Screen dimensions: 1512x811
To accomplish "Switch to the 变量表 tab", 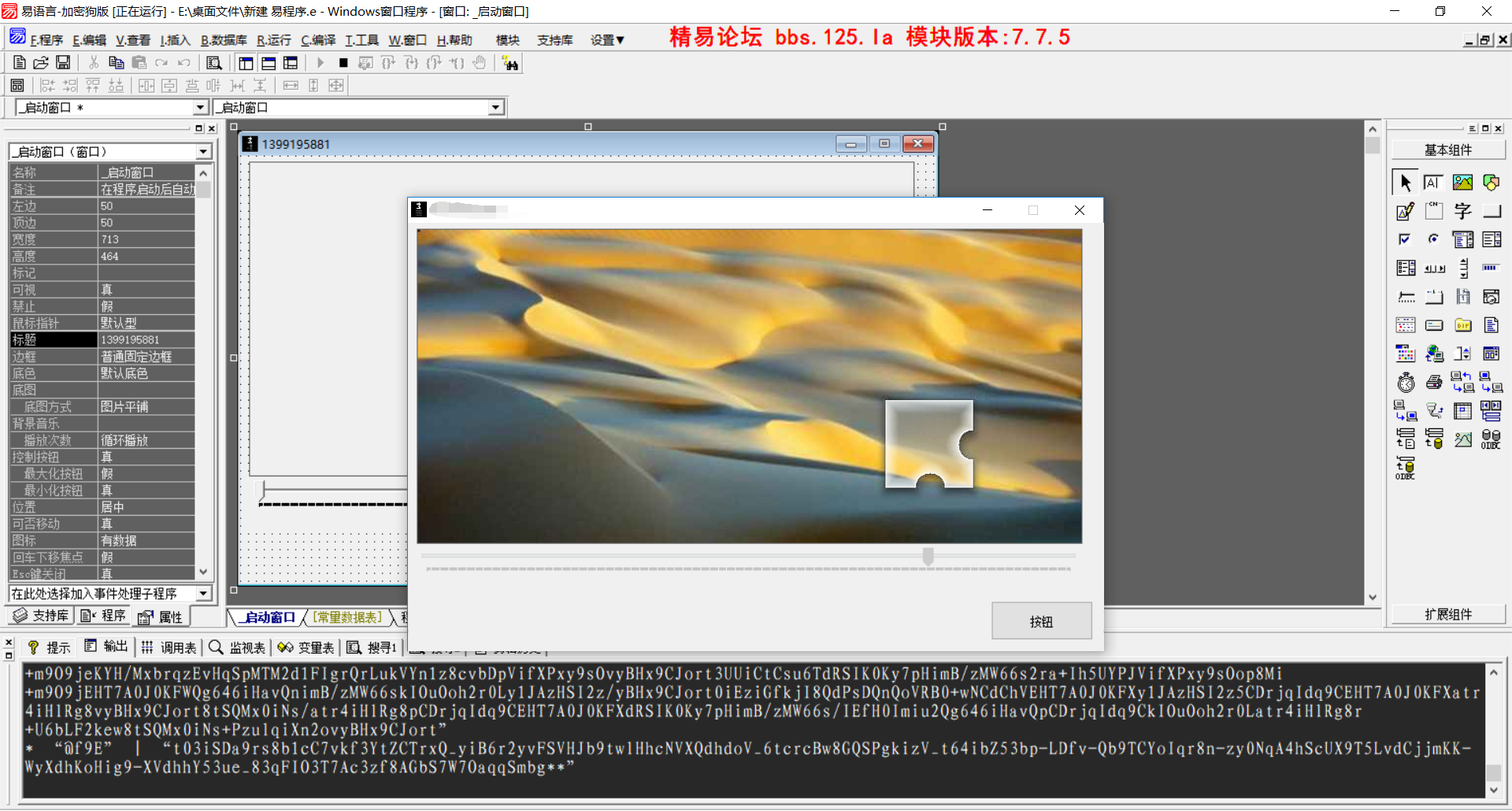I will tap(306, 647).
